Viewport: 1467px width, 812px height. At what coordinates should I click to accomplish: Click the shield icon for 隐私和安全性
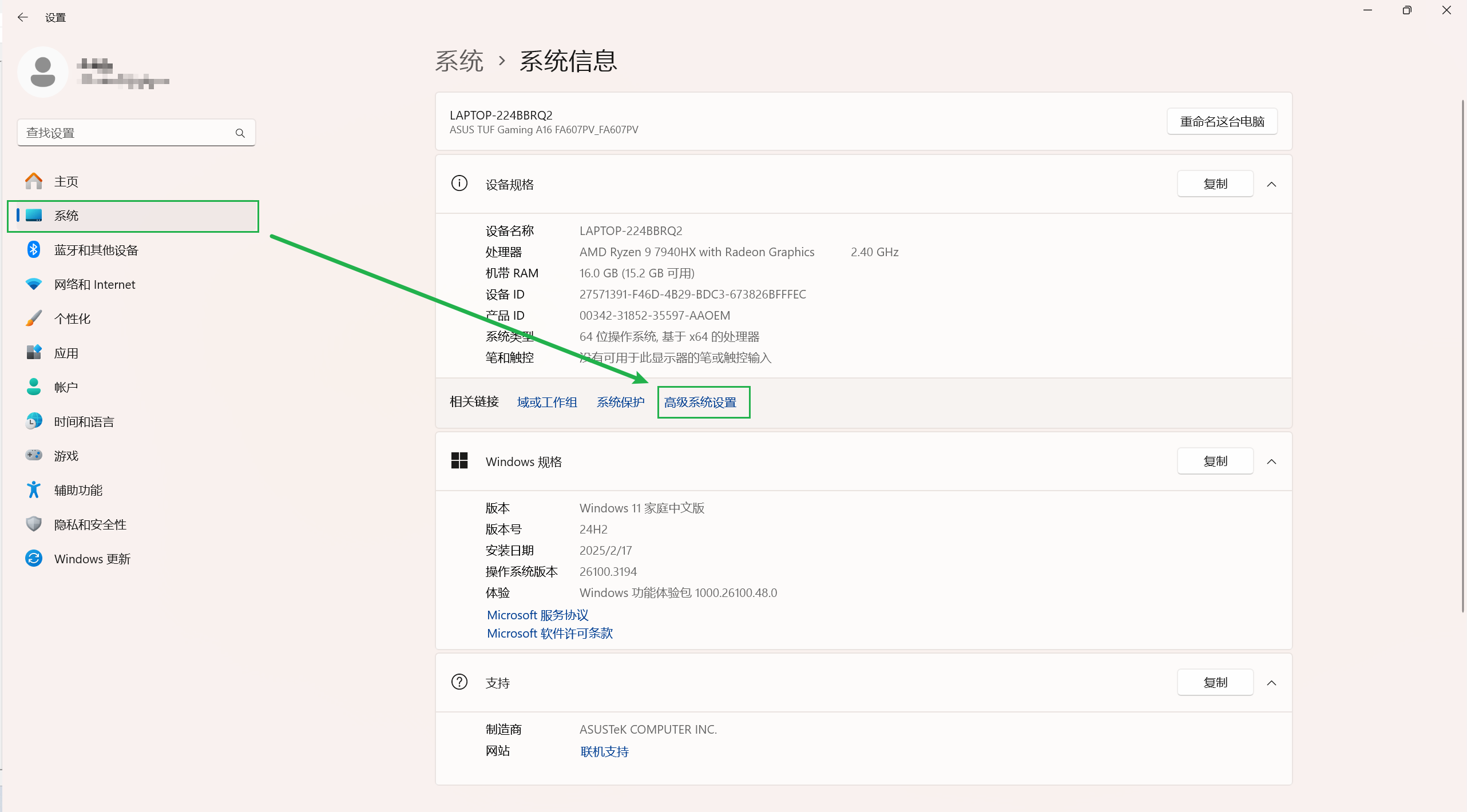tap(34, 524)
